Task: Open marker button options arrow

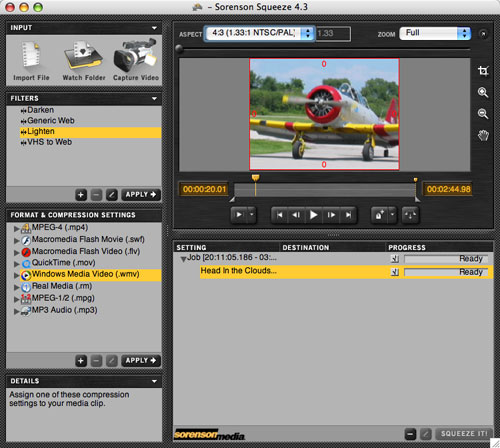Action: coord(392,215)
